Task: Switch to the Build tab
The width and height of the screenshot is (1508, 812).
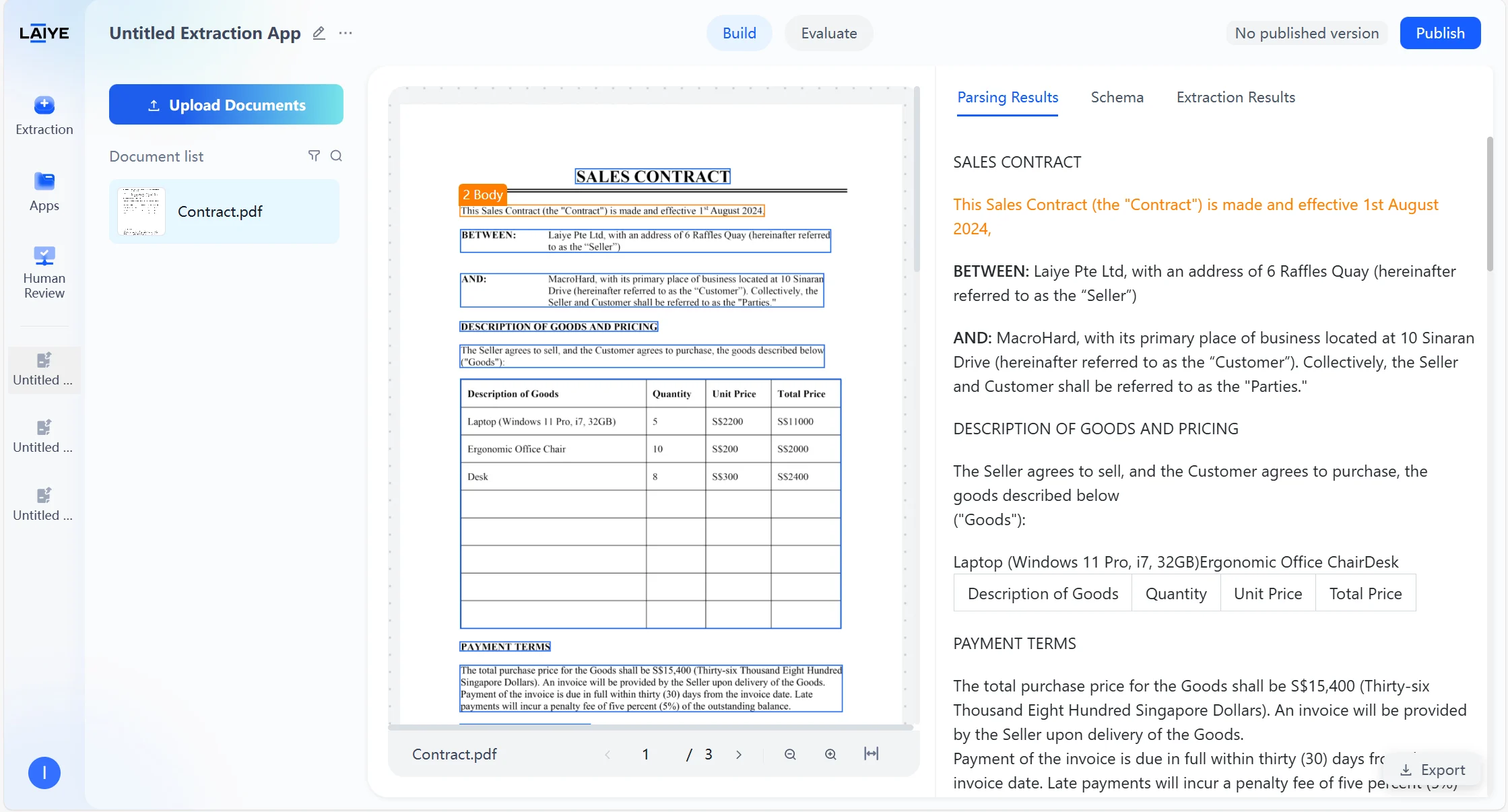Action: [x=739, y=33]
